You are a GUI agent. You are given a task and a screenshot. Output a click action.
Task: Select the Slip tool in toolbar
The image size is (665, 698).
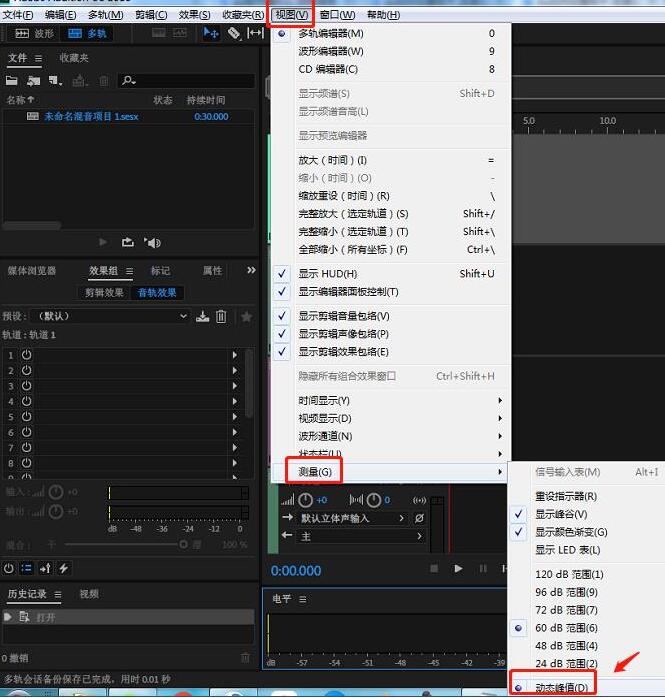pyautogui.click(x=255, y=33)
